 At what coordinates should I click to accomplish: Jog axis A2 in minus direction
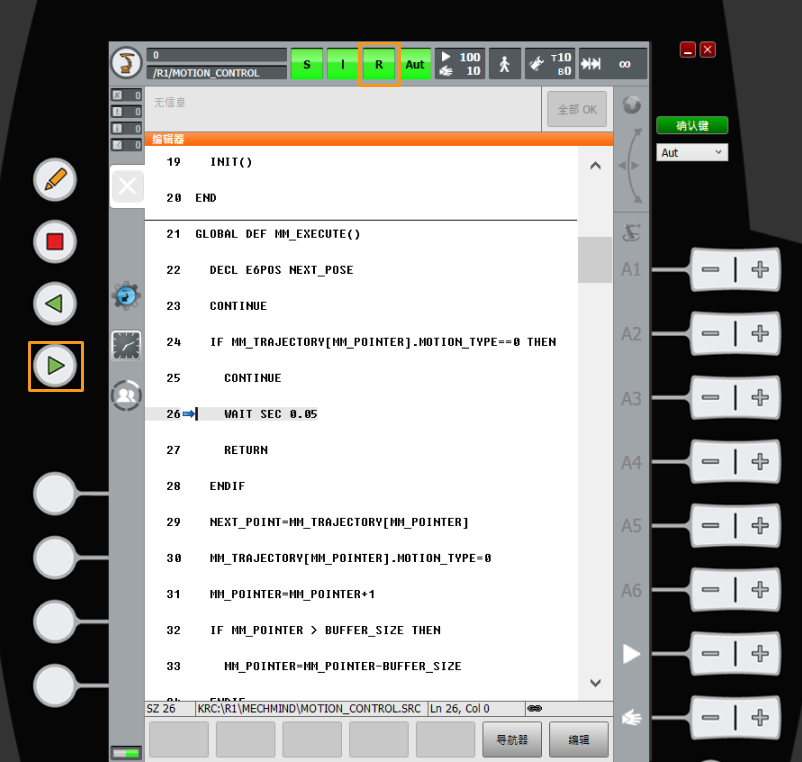[x=710, y=333]
